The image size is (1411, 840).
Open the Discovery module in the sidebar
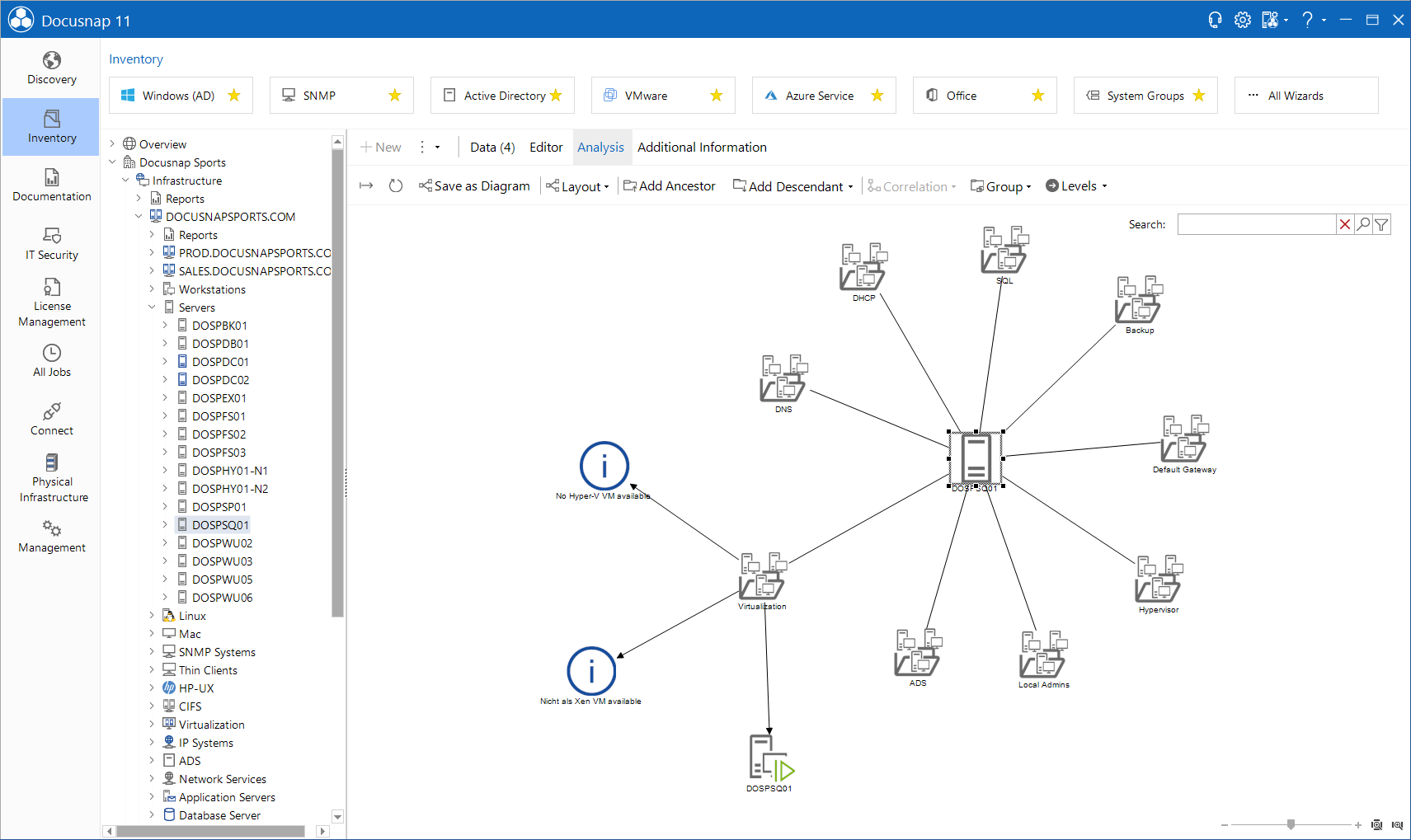coord(51,68)
